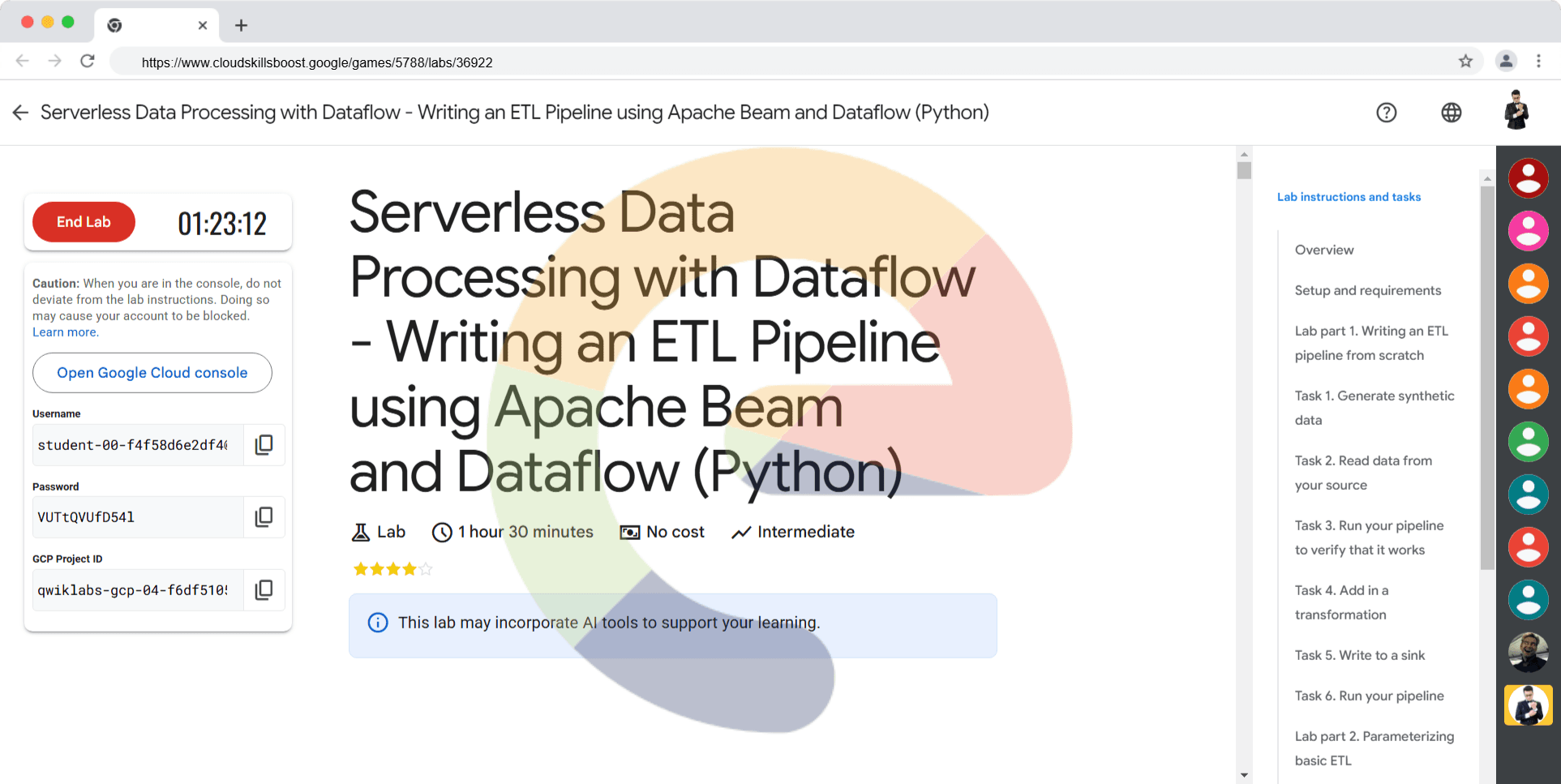Go to Task 3 Run your pipeline
This screenshot has height=784, width=1561.
coord(1369,538)
